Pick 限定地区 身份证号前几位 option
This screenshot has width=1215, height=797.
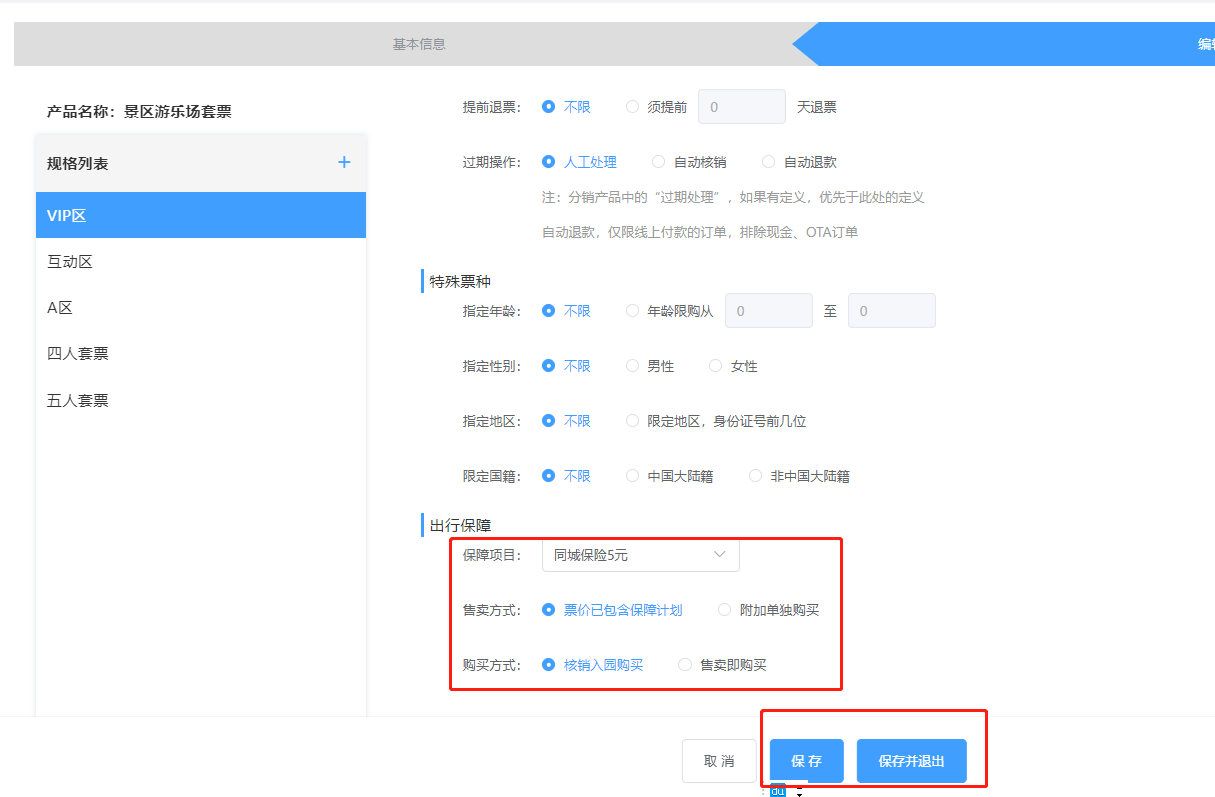point(632,421)
